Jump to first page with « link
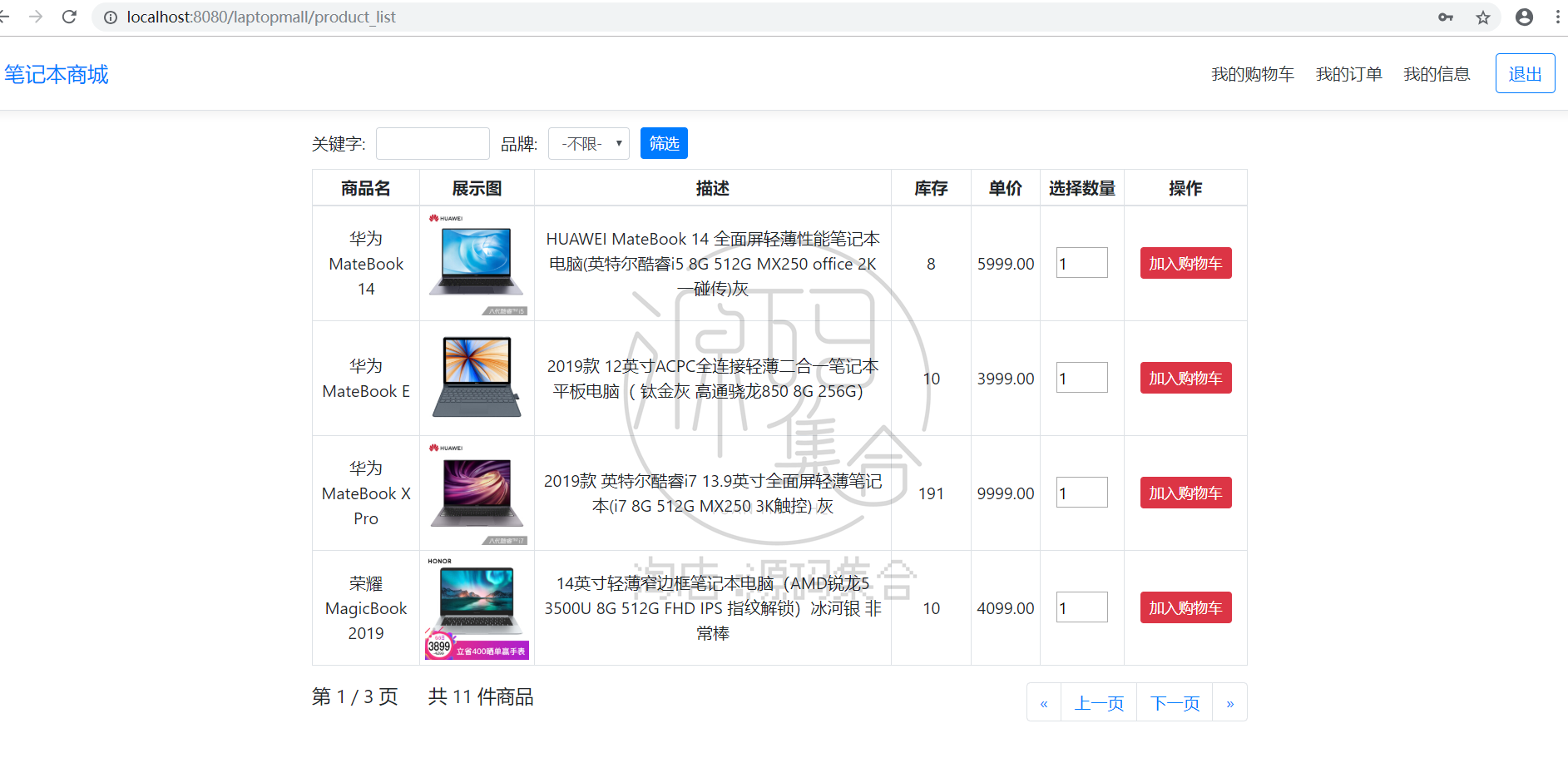The height and width of the screenshot is (773, 1568). tap(1044, 703)
